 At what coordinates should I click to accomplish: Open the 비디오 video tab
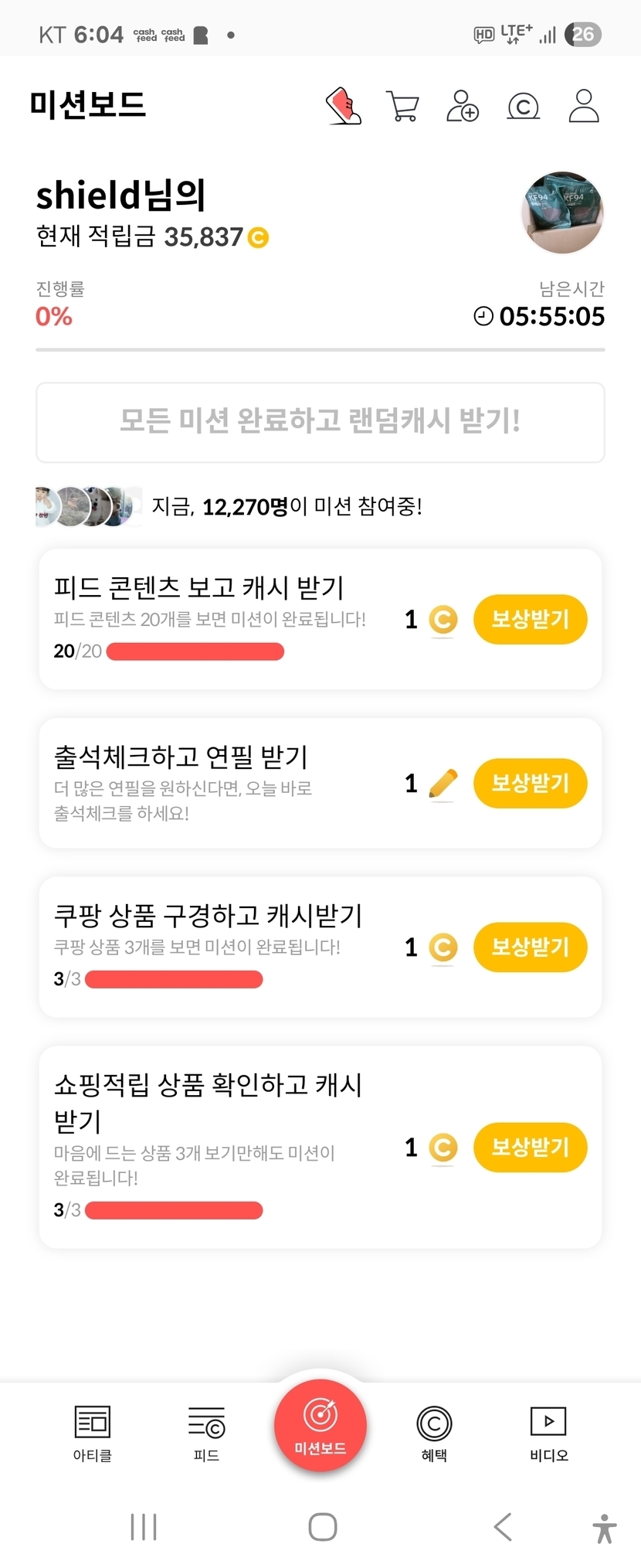click(548, 1433)
